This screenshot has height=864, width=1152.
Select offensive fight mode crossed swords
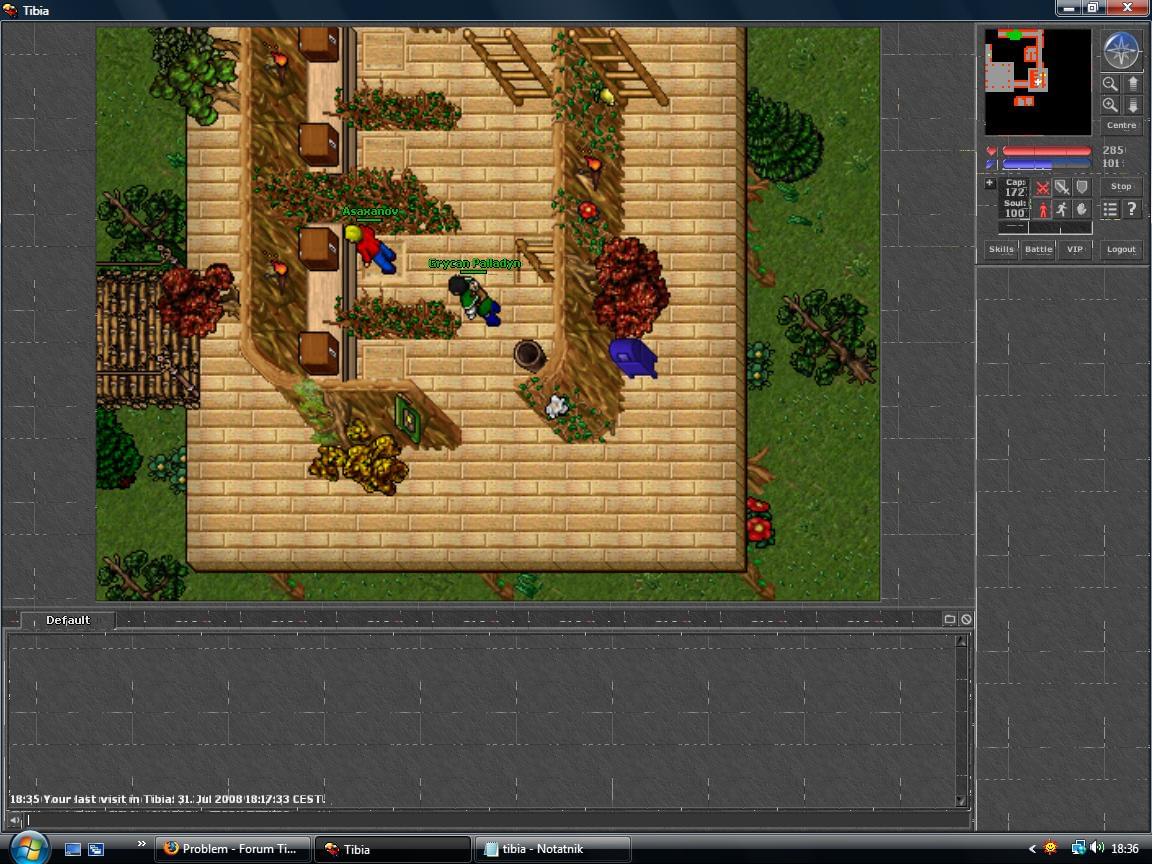click(x=1042, y=188)
